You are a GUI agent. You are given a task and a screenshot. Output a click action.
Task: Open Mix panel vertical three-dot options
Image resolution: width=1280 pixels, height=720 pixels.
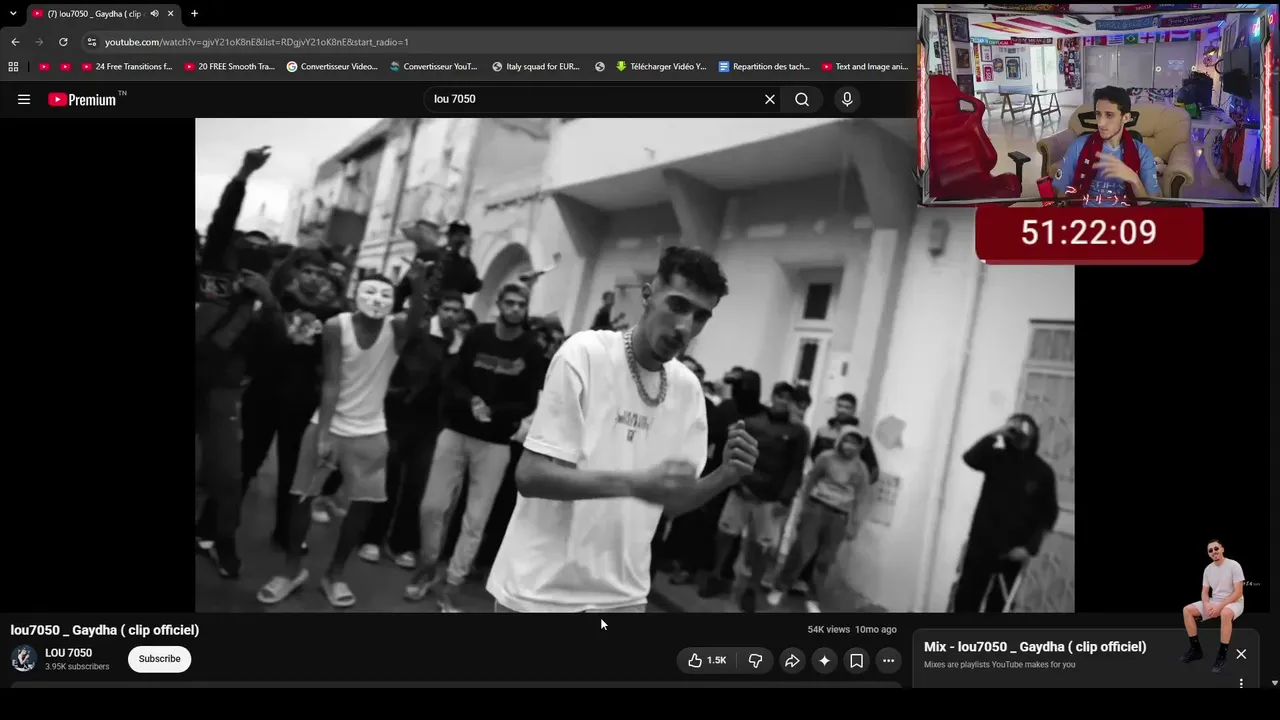click(x=1241, y=684)
